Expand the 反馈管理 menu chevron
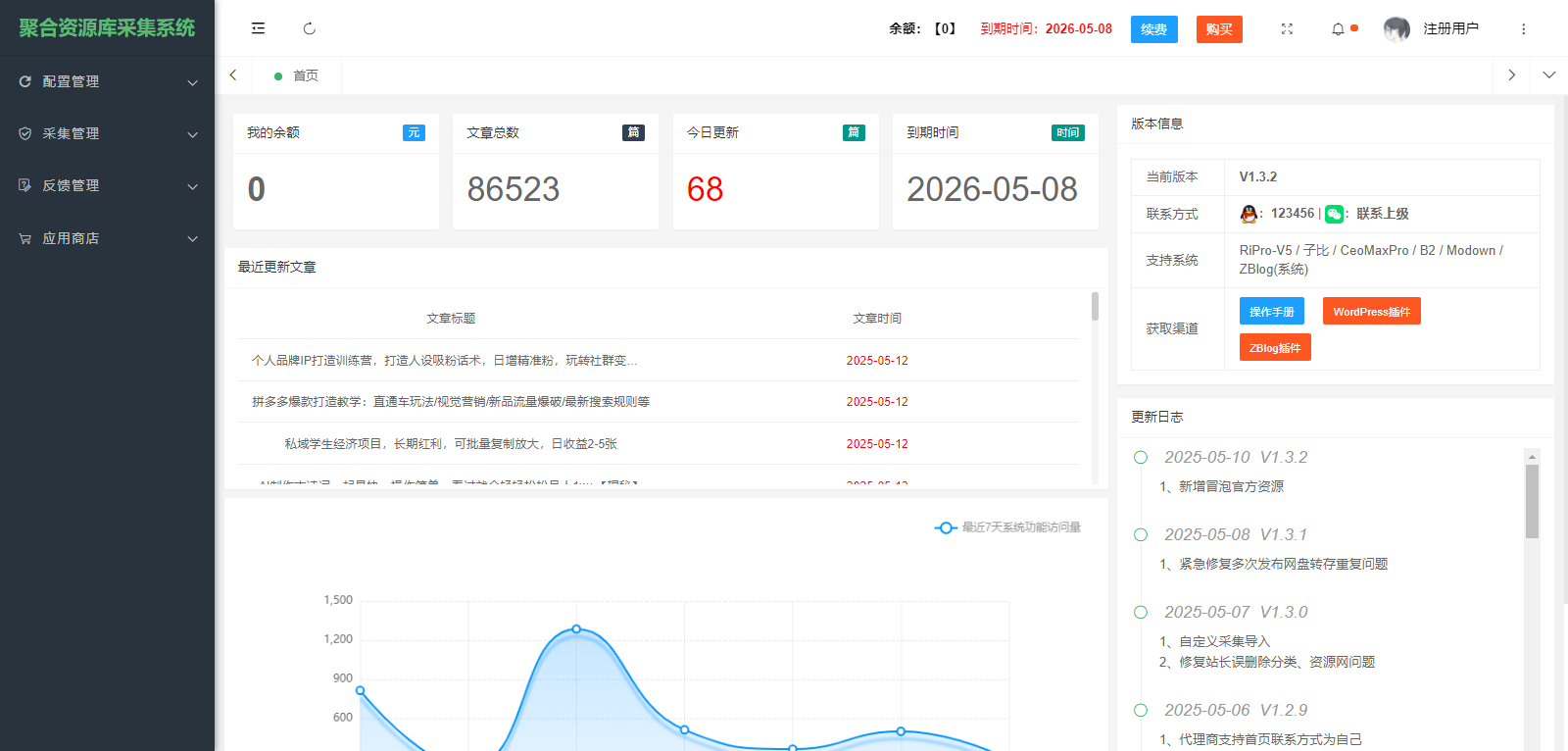Screen dimensions: 1568x751 pyautogui.click(x=193, y=186)
